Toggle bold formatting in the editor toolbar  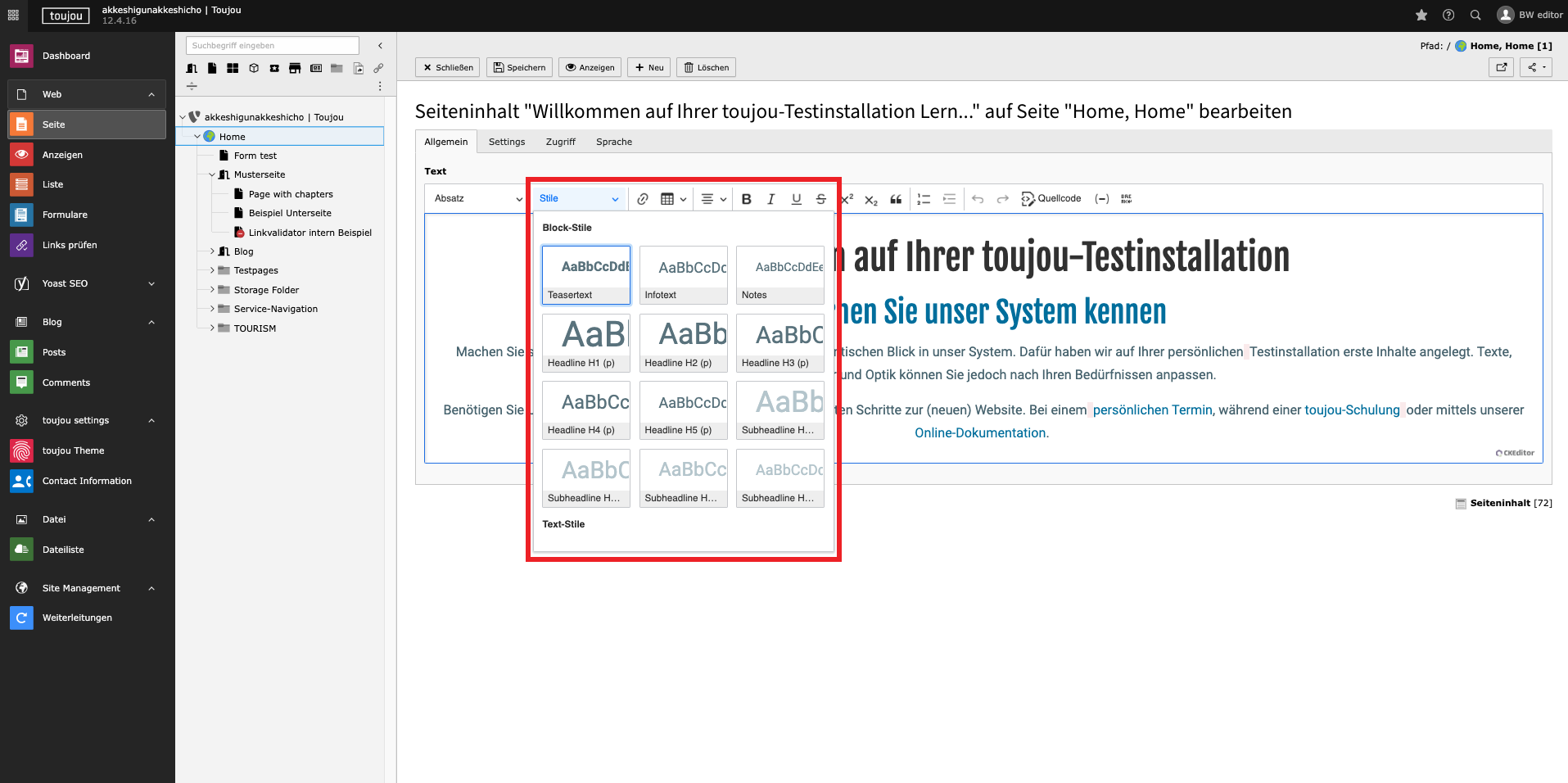click(746, 199)
